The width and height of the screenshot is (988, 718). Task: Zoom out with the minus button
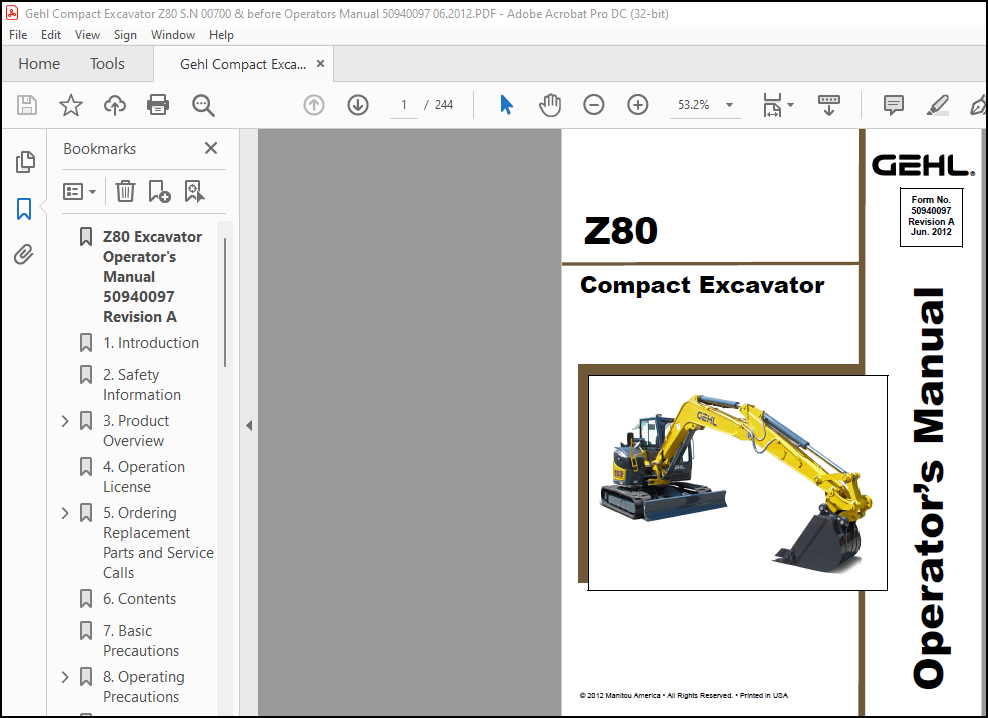click(594, 105)
